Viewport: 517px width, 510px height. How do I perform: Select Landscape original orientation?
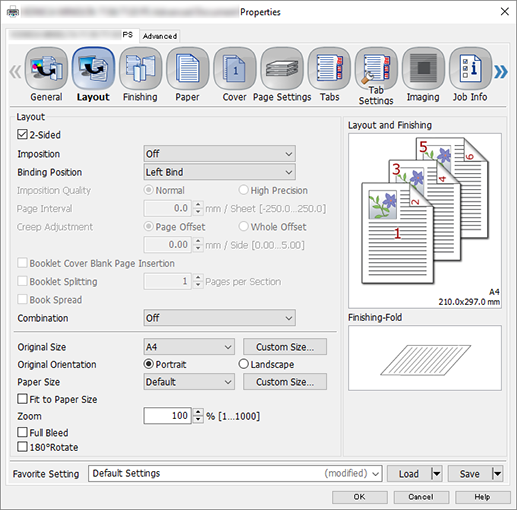coord(244,364)
